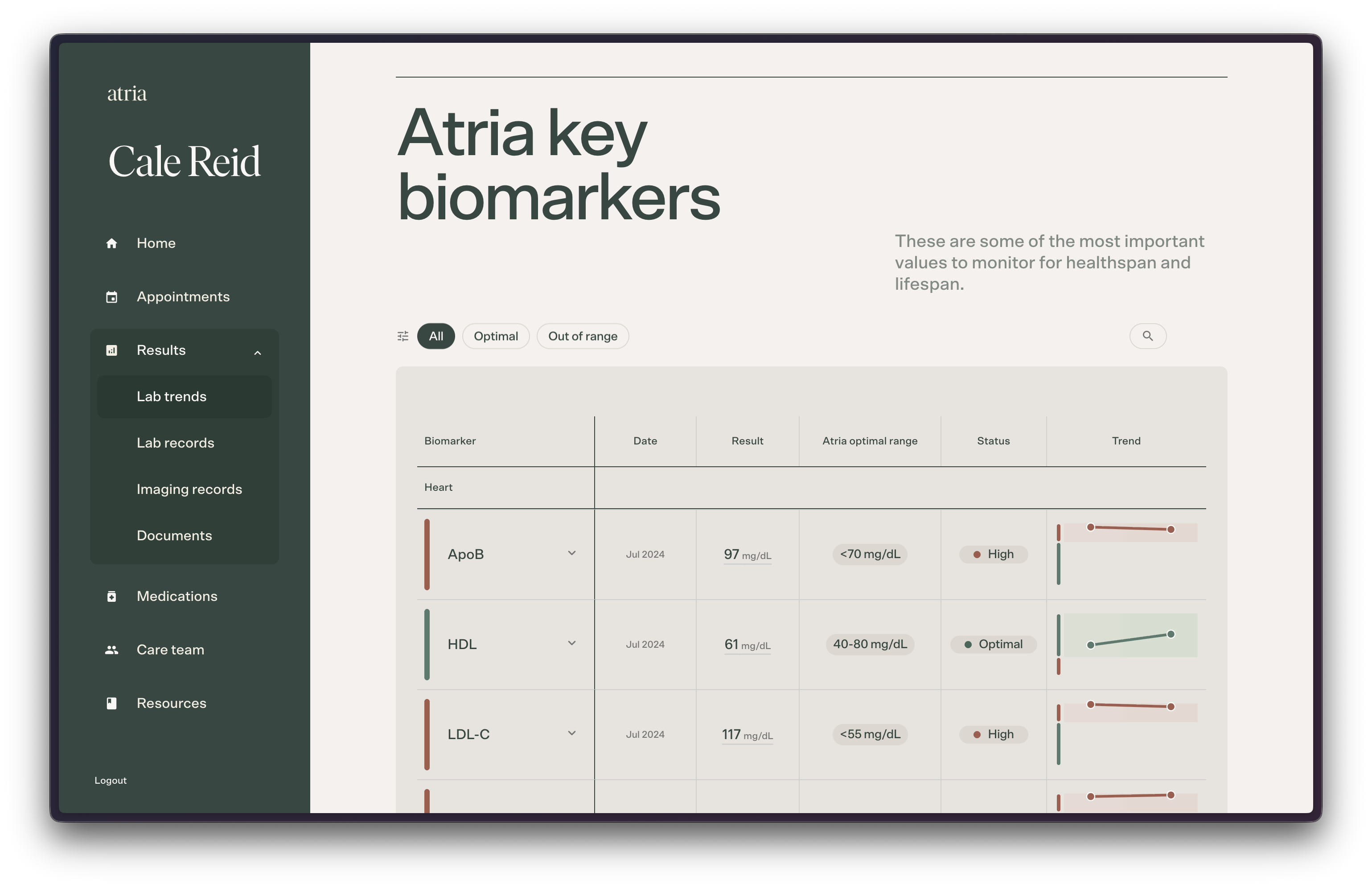The height and width of the screenshot is (888, 1372).
Task: Open Lab trends in sidebar
Action: click(x=171, y=396)
